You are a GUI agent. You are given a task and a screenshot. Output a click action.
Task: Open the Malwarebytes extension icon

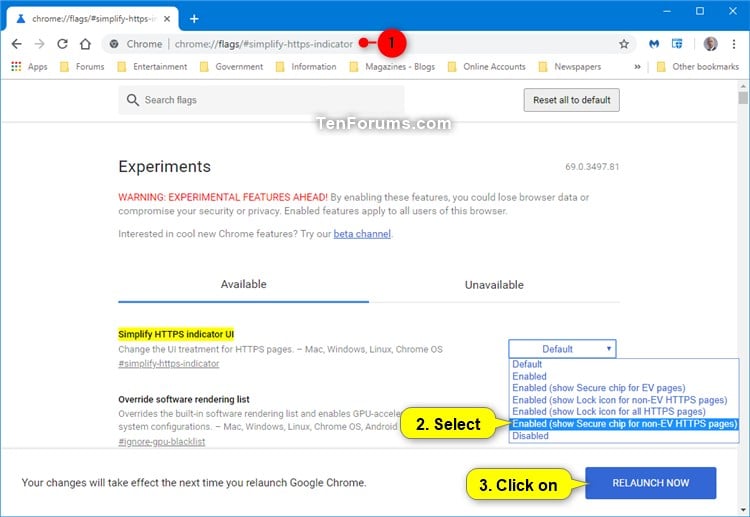(654, 44)
